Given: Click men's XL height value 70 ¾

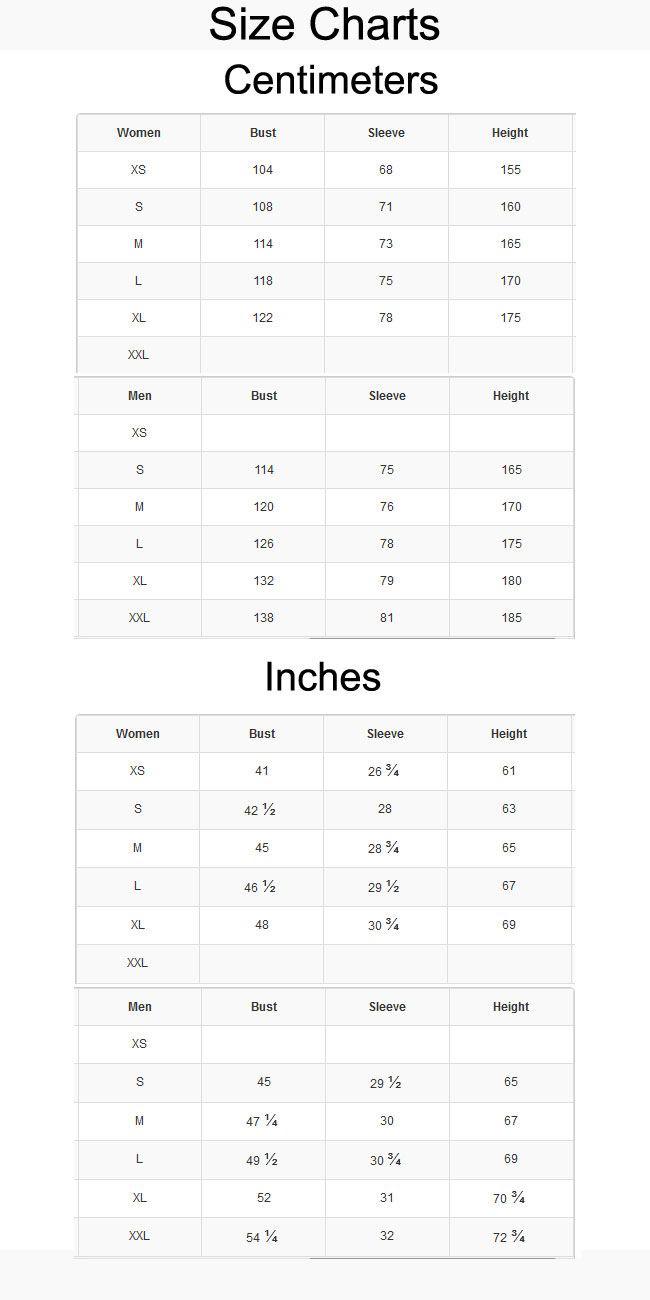Looking at the screenshot, I should tap(509, 1198).
